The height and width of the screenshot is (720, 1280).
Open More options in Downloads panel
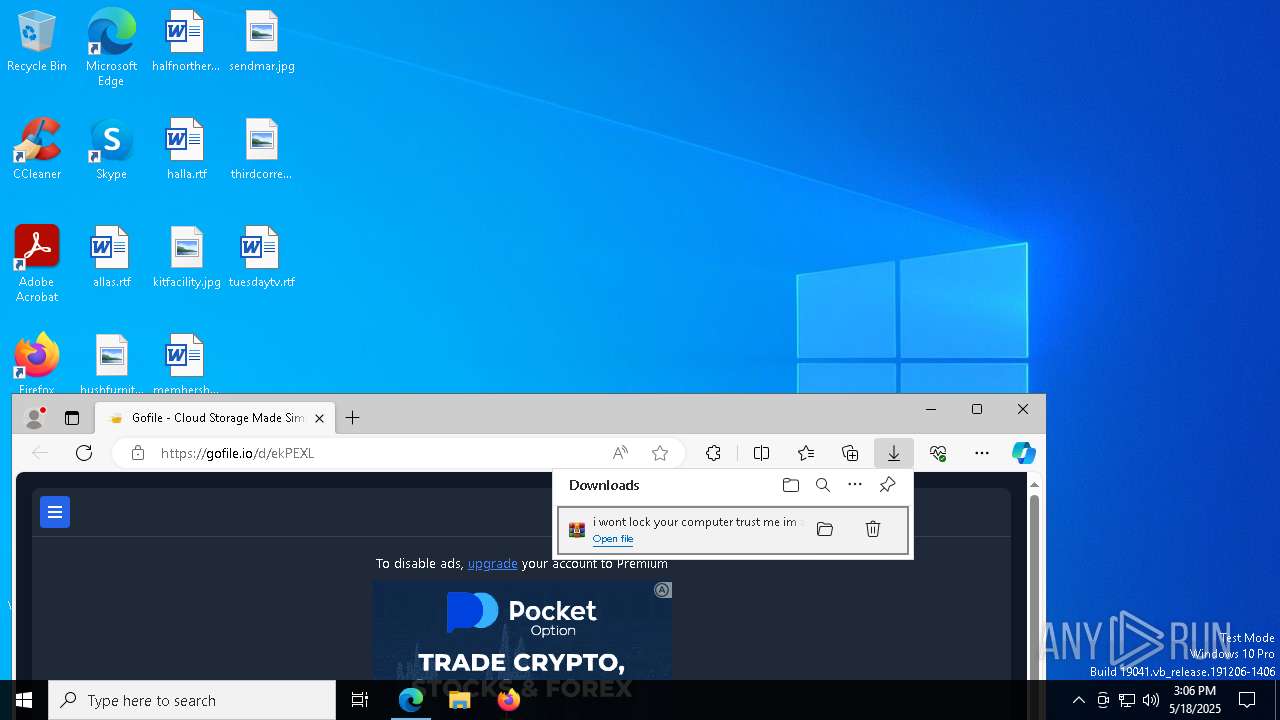pyautogui.click(x=855, y=485)
